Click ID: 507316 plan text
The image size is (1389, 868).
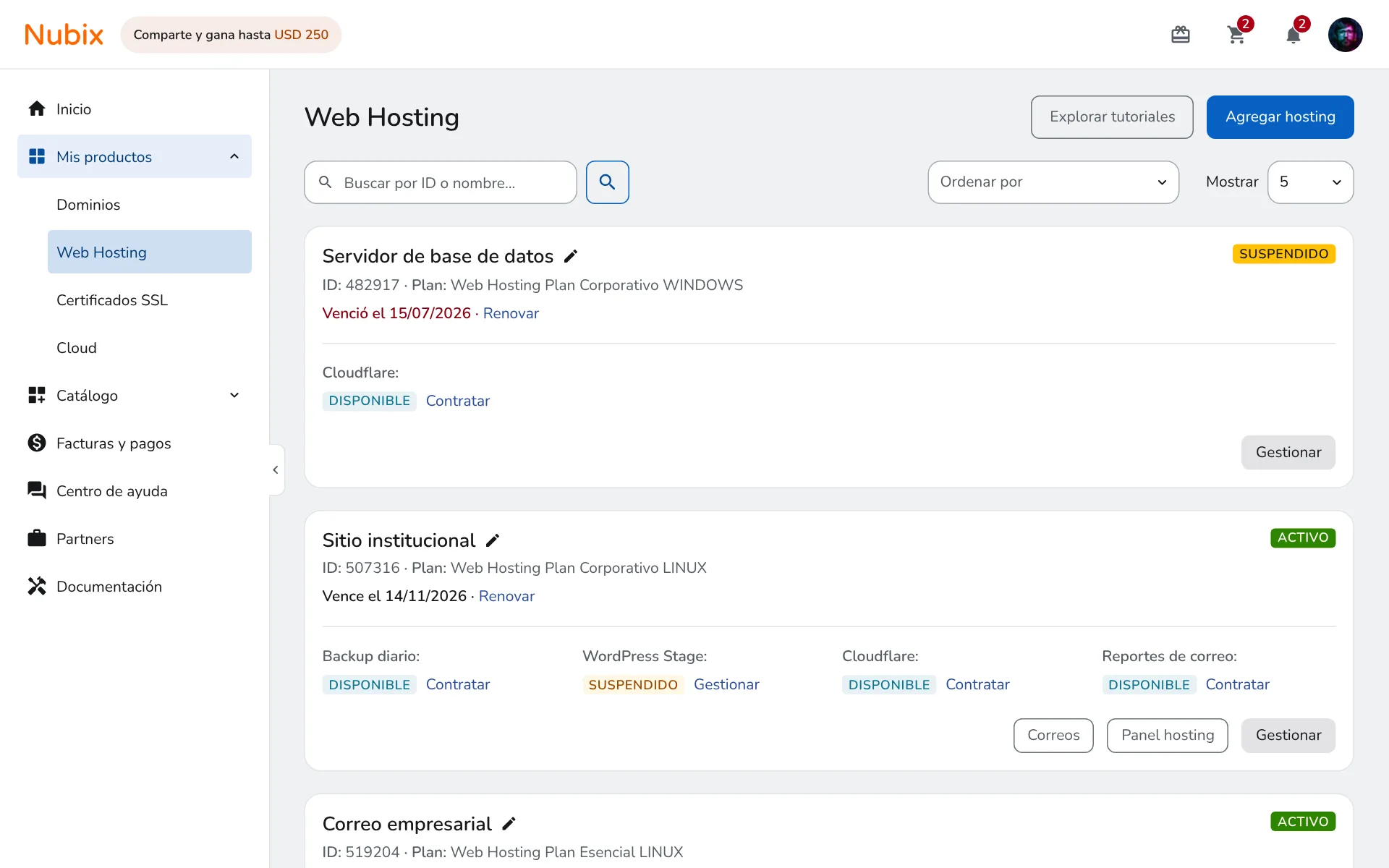tap(514, 568)
